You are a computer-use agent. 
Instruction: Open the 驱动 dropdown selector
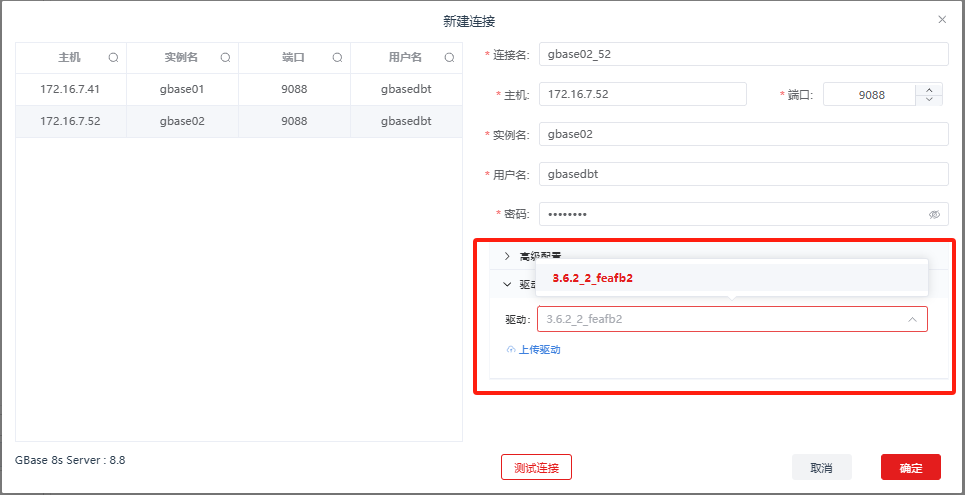[x=731, y=319]
